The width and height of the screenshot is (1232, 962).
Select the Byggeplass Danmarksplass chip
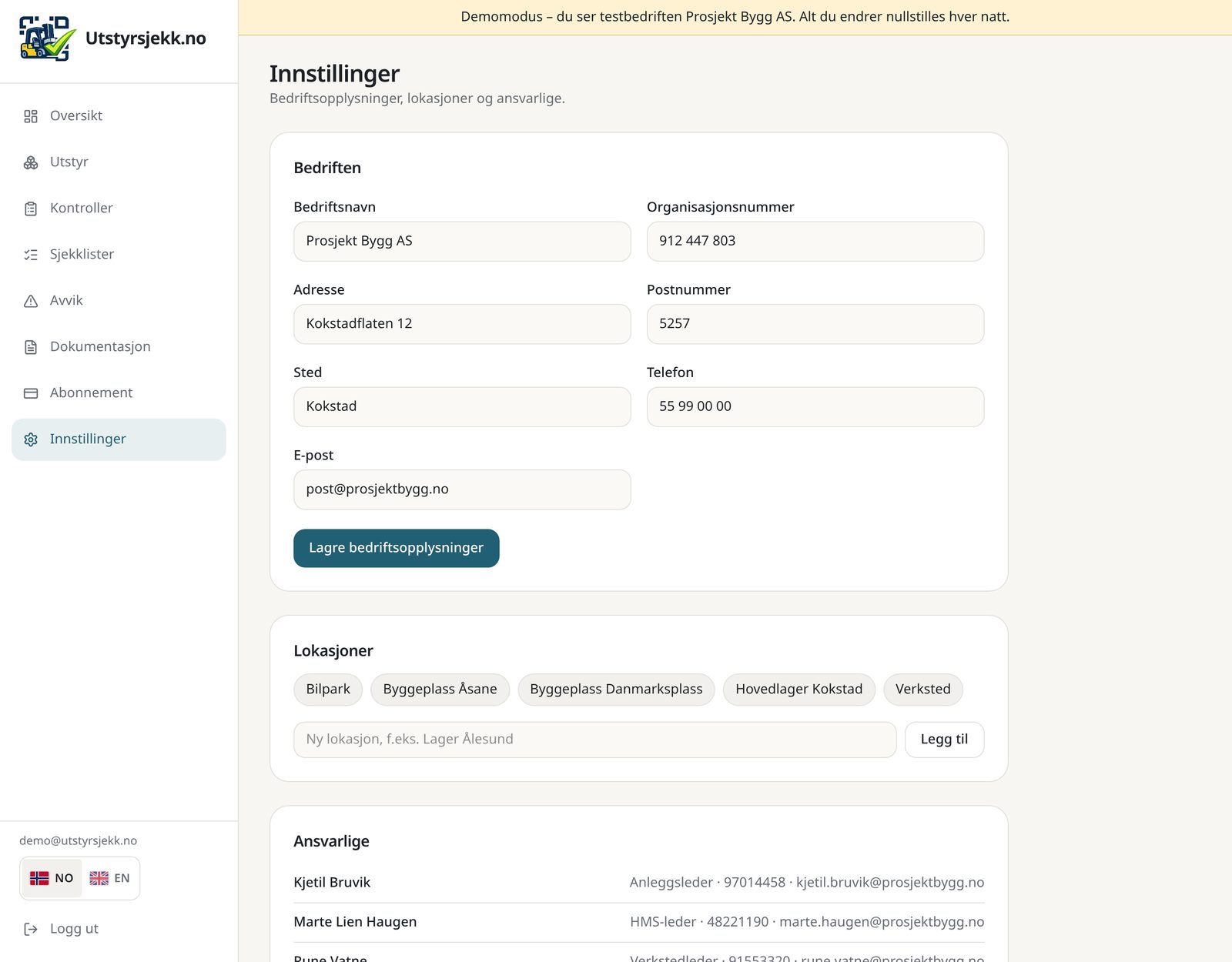click(616, 690)
